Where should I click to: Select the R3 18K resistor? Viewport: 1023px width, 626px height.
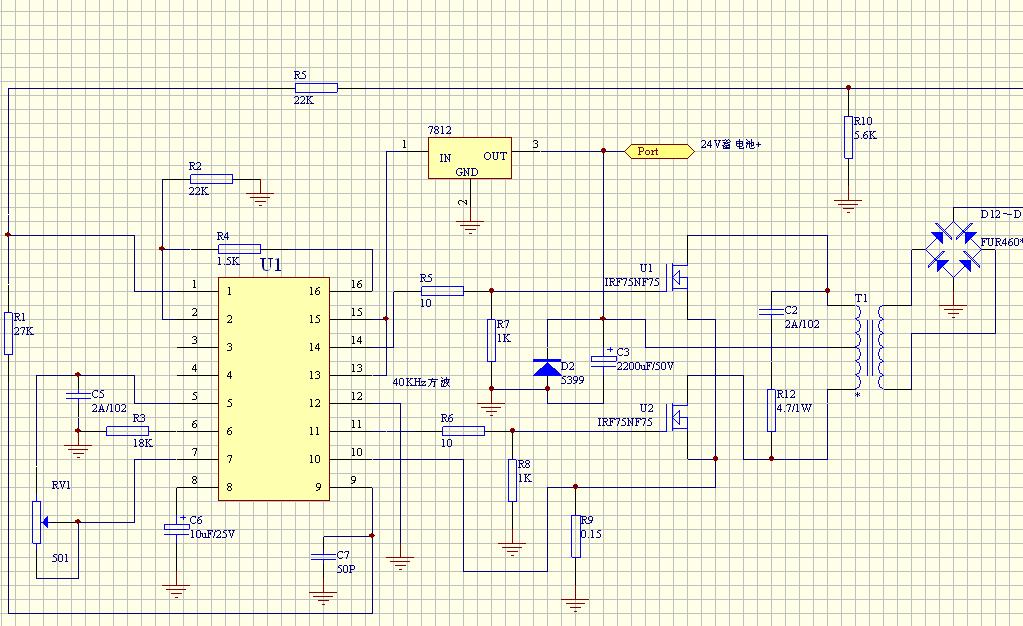point(127,431)
